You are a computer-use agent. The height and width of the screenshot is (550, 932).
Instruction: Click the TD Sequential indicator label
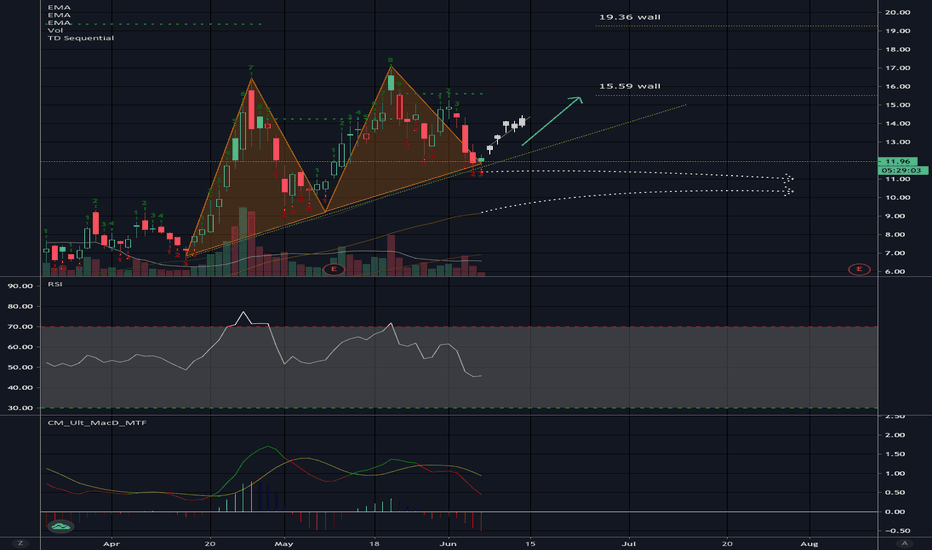(81, 37)
